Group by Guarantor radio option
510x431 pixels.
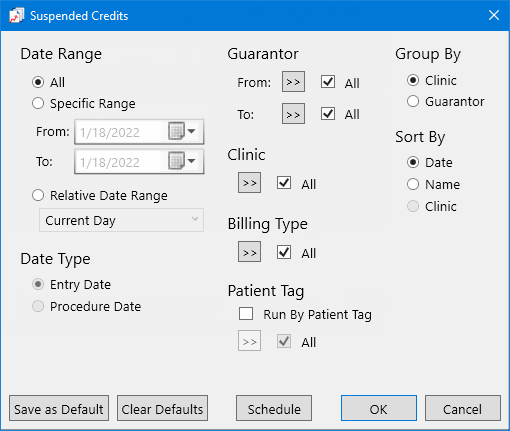413,101
